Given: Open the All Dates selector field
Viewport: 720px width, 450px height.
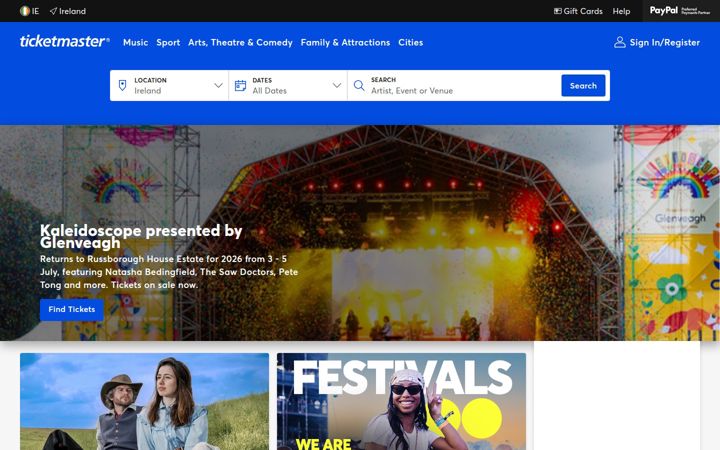Looking at the screenshot, I should pyautogui.click(x=288, y=85).
